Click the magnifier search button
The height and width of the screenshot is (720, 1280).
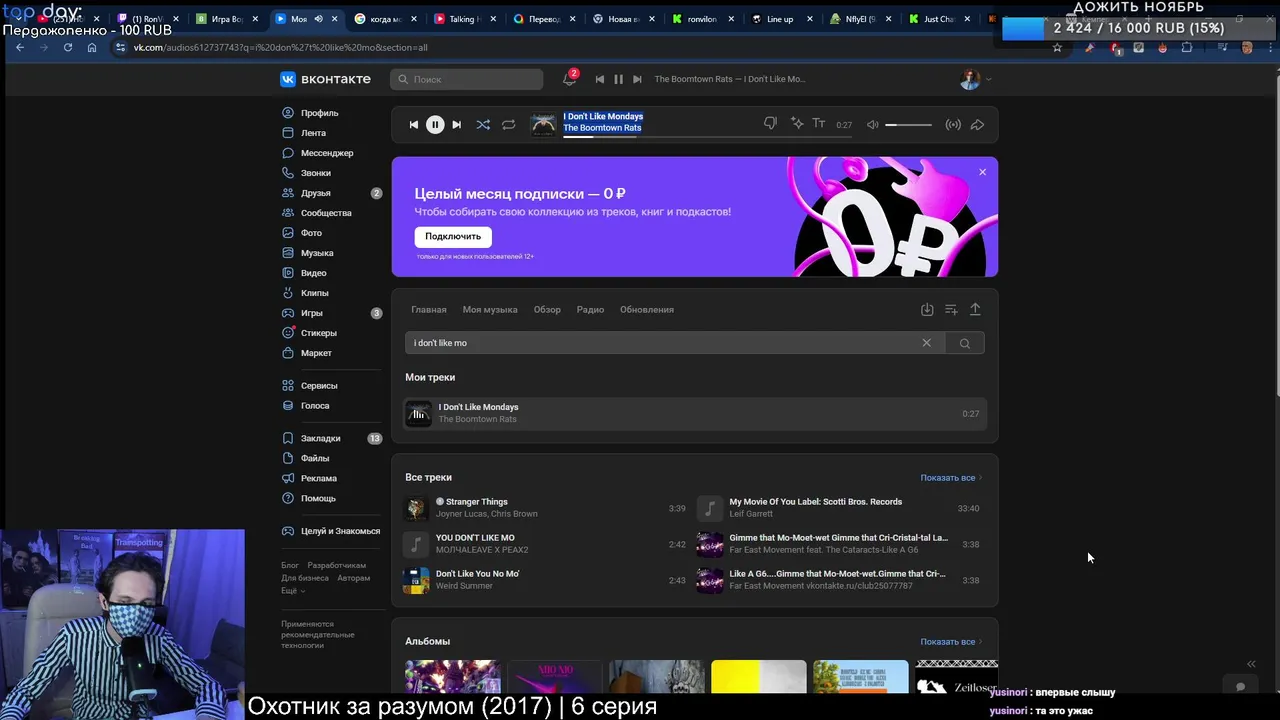965,343
